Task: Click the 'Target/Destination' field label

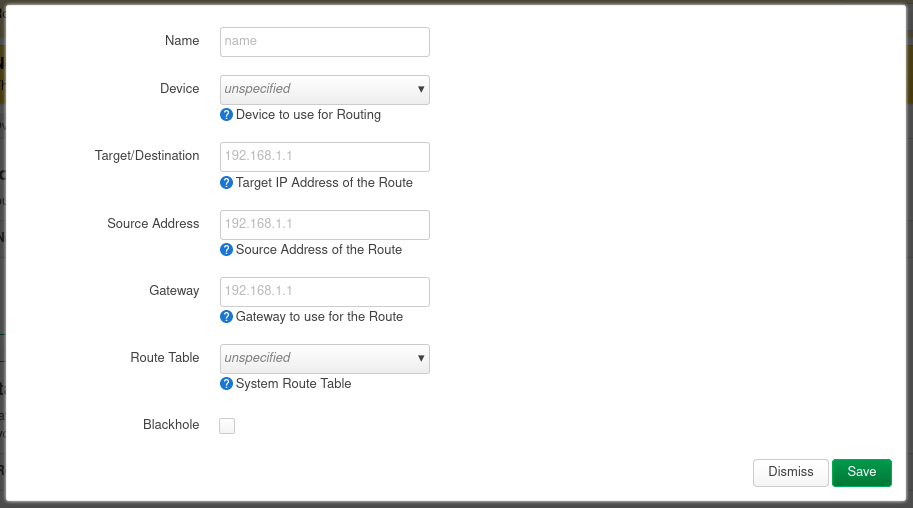Action: pyautogui.click(x=147, y=156)
